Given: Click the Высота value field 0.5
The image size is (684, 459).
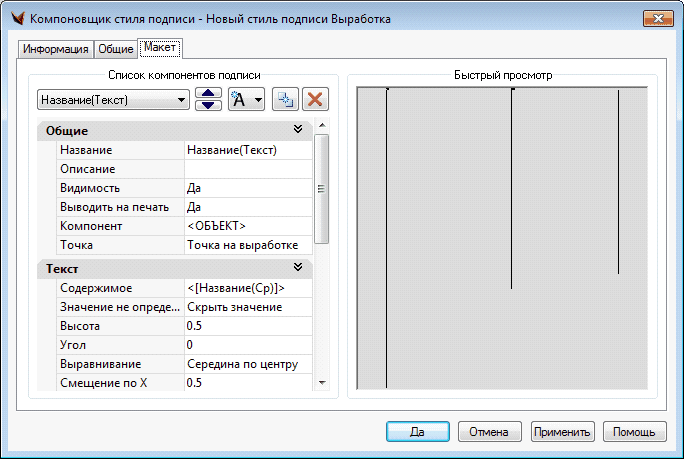Looking at the screenshot, I should [247, 326].
